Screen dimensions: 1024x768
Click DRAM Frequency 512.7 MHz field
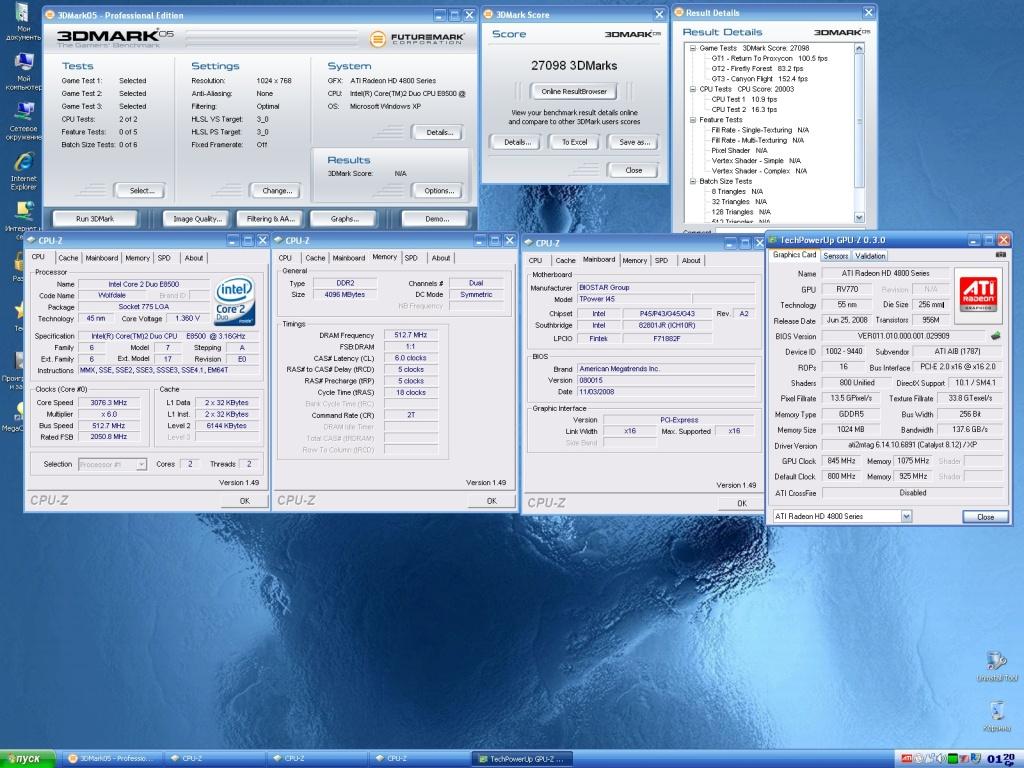pyautogui.click(x=410, y=335)
